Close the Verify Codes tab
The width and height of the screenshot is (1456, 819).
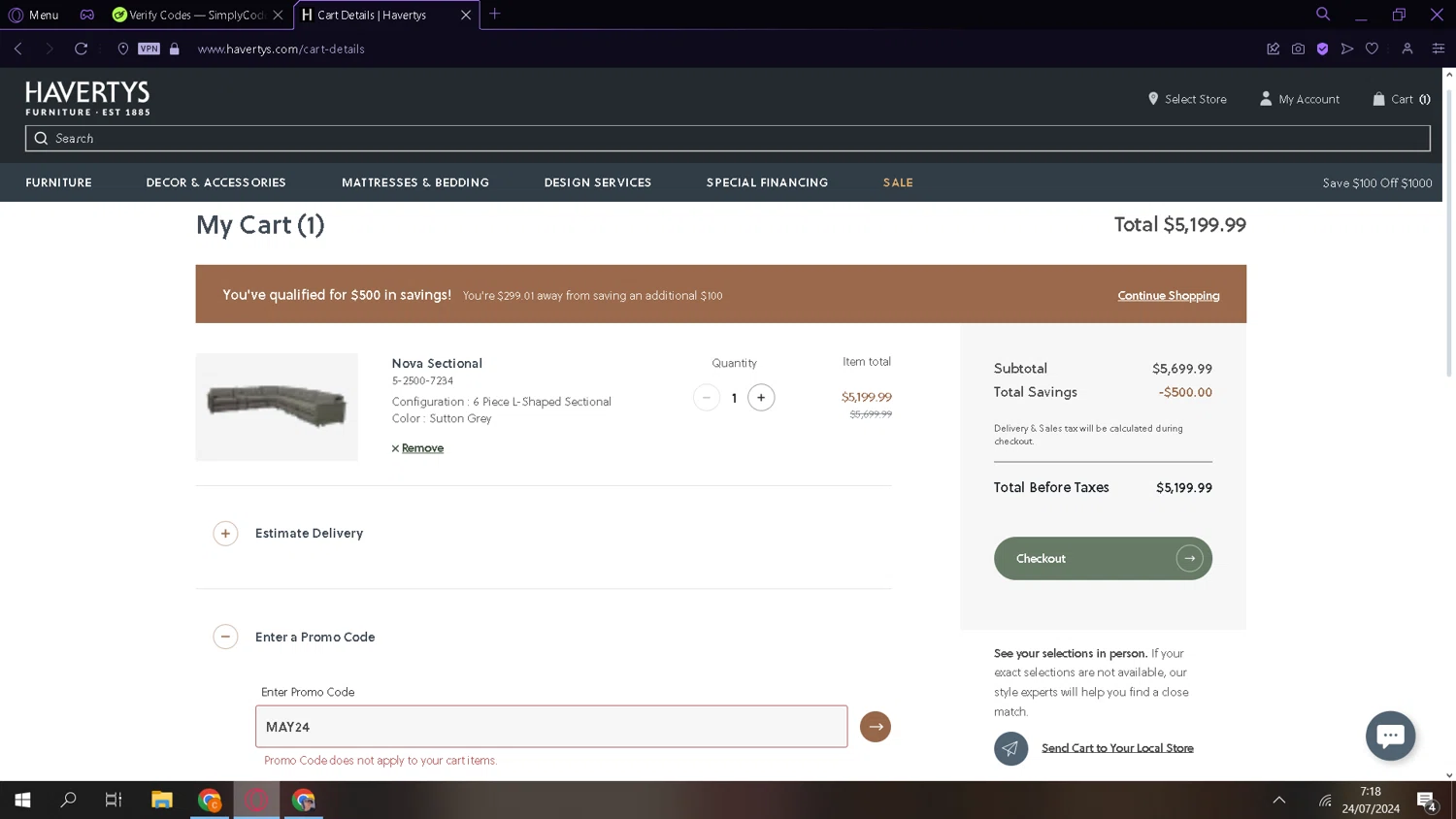coord(278,15)
